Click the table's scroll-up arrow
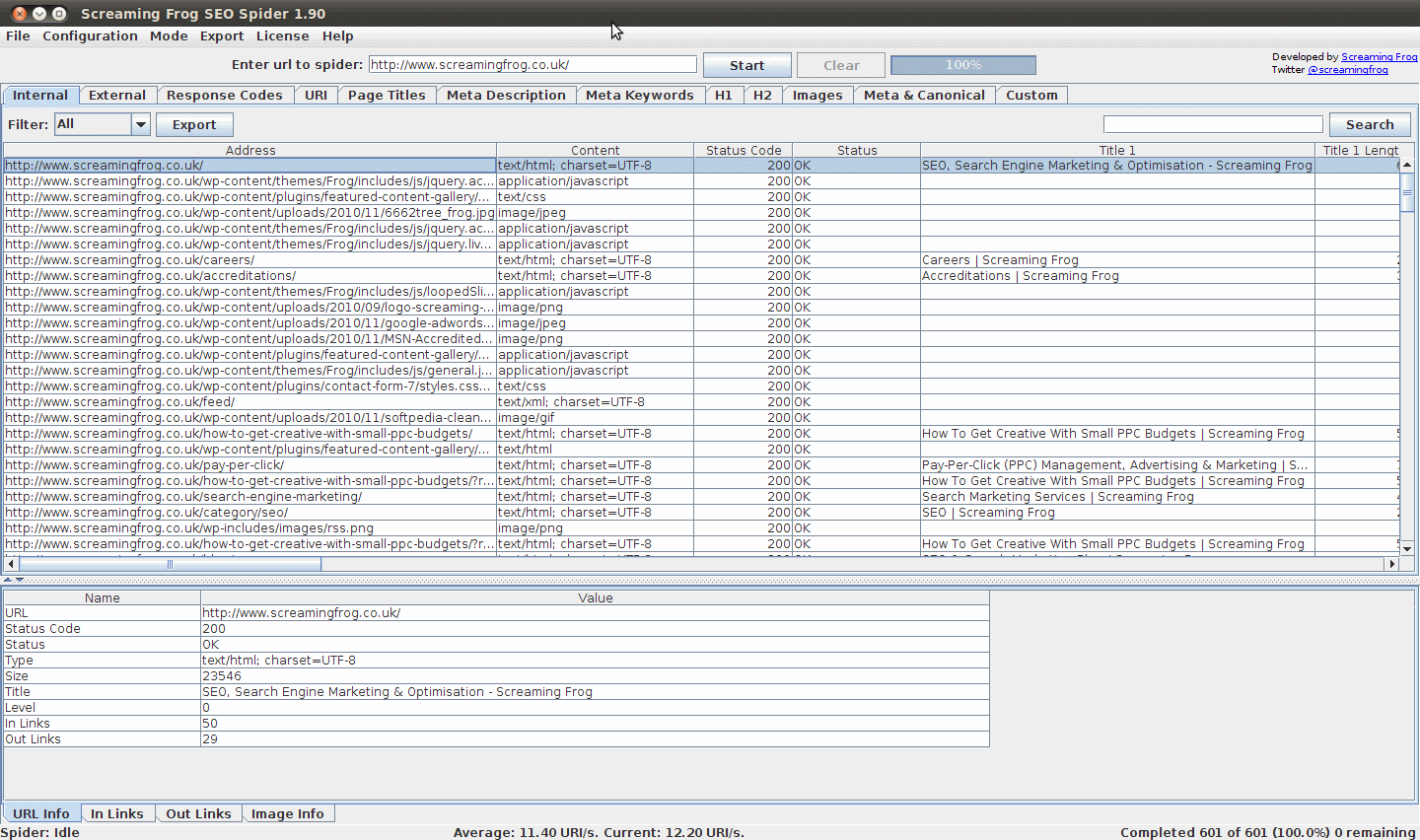Image resolution: width=1420 pixels, height=840 pixels. 1407,165
